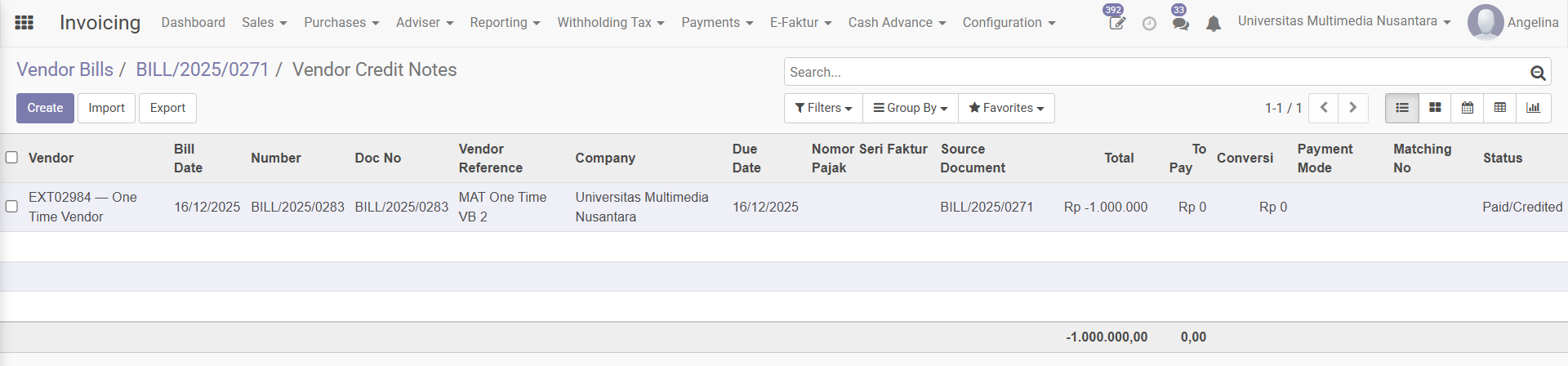
Task: Switch to kanban view
Action: [x=1435, y=108]
